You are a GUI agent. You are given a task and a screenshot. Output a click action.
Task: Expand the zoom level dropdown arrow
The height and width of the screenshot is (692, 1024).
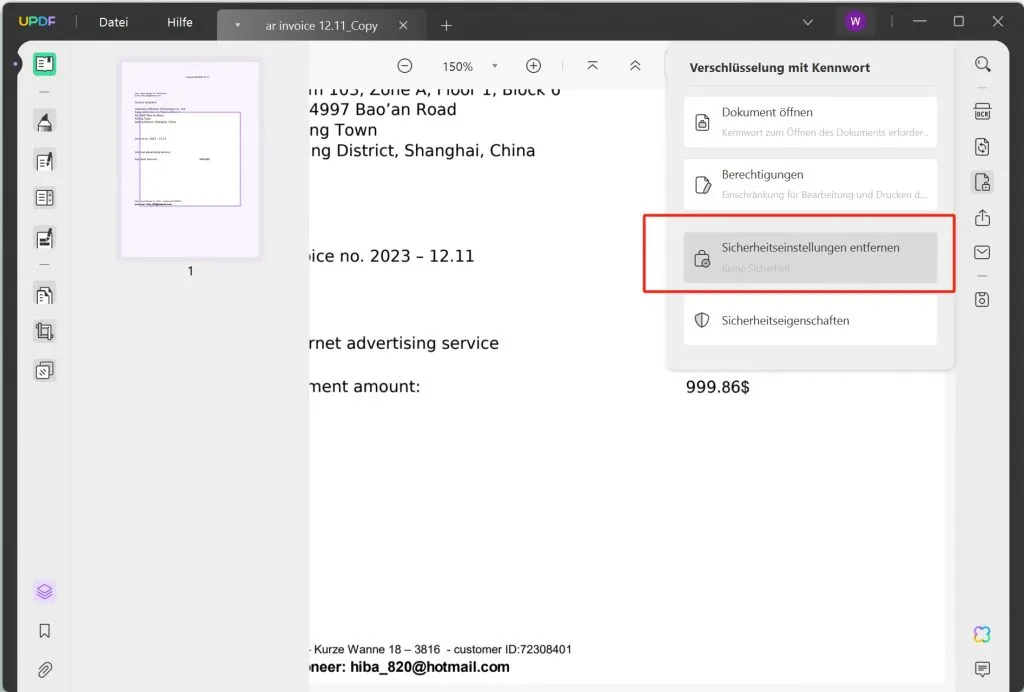click(495, 66)
